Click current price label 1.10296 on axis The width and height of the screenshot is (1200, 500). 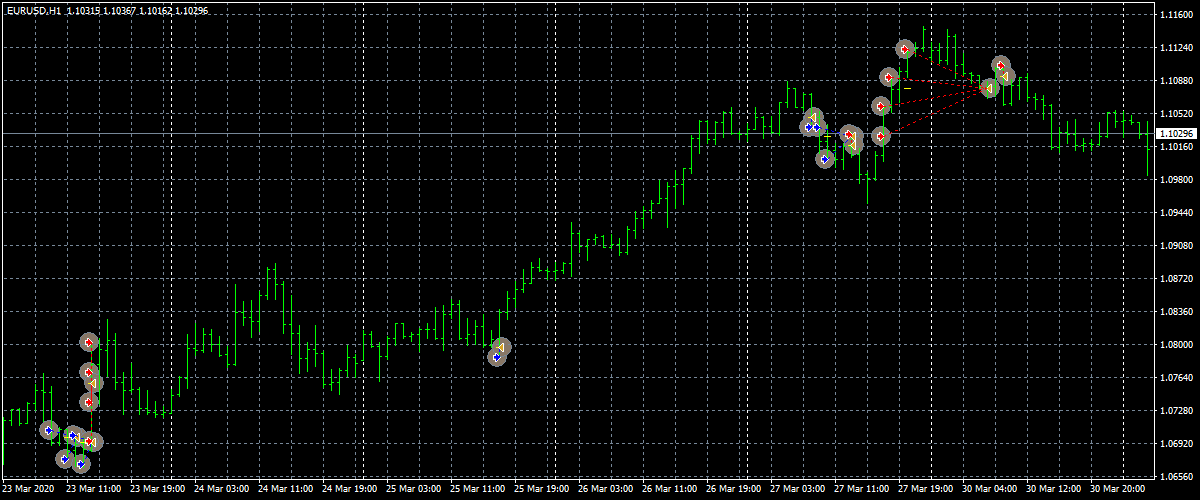pos(1175,133)
